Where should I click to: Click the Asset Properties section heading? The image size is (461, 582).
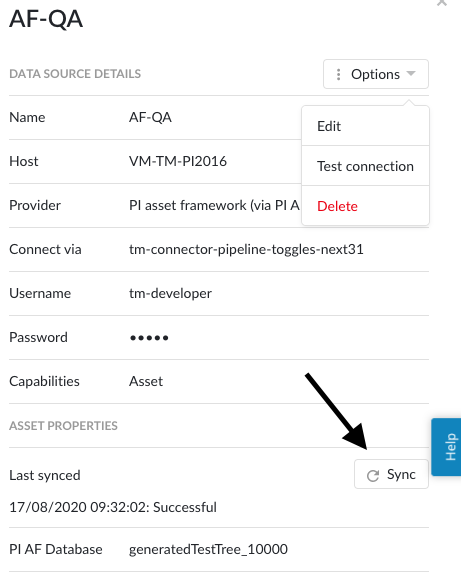[63, 426]
